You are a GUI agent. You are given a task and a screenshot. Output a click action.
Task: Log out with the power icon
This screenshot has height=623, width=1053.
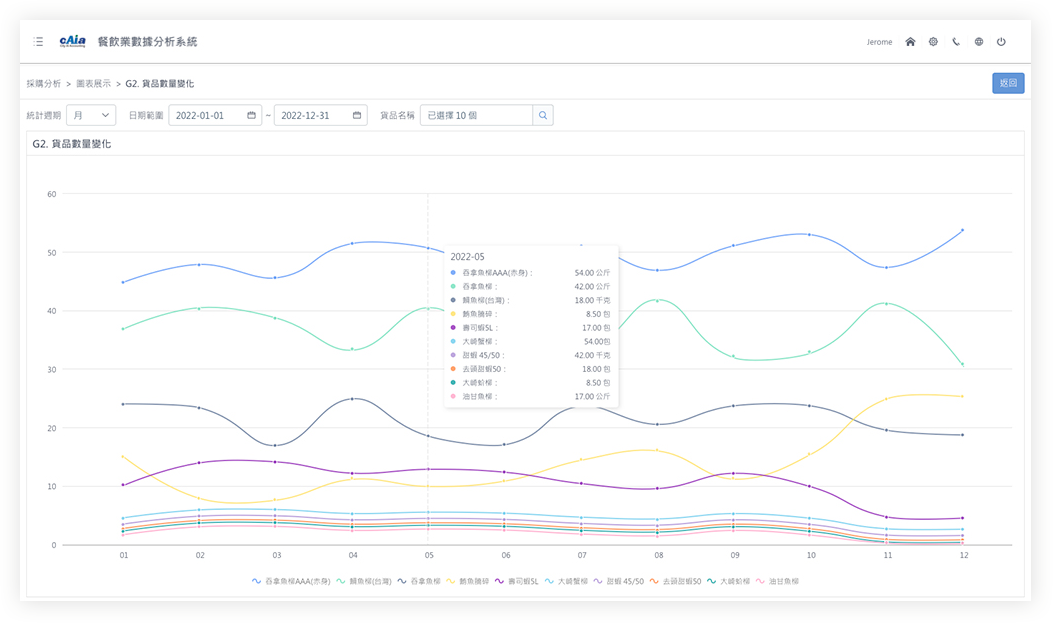click(x=1001, y=42)
